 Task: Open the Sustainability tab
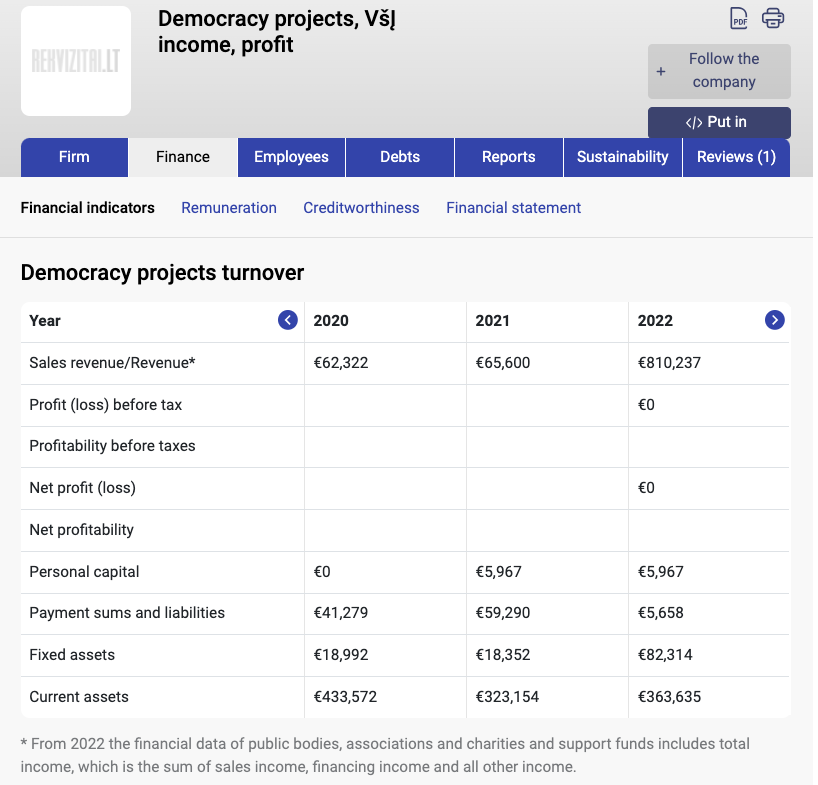(622, 157)
